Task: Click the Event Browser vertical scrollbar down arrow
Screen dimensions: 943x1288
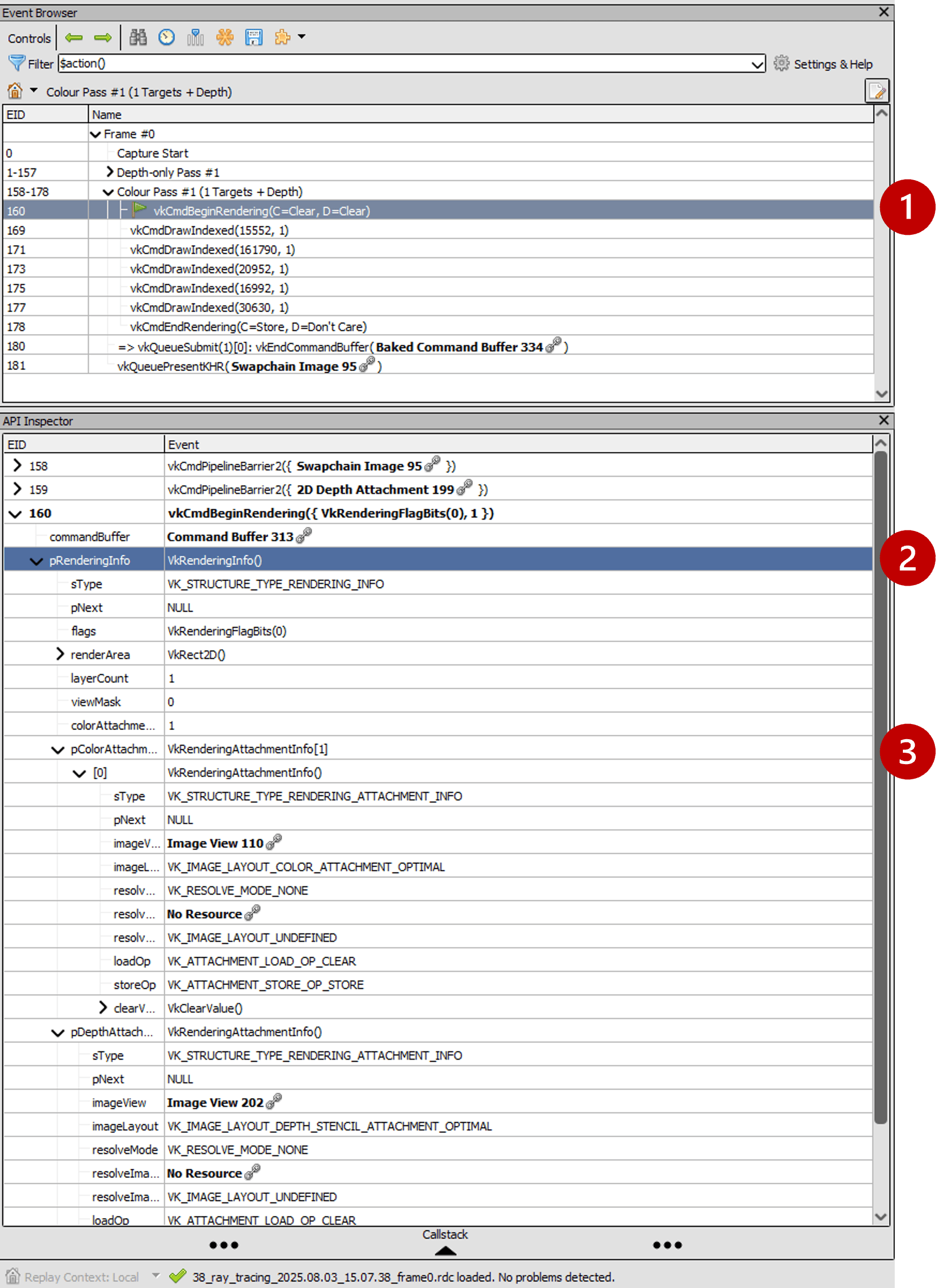Action: pyautogui.click(x=881, y=394)
